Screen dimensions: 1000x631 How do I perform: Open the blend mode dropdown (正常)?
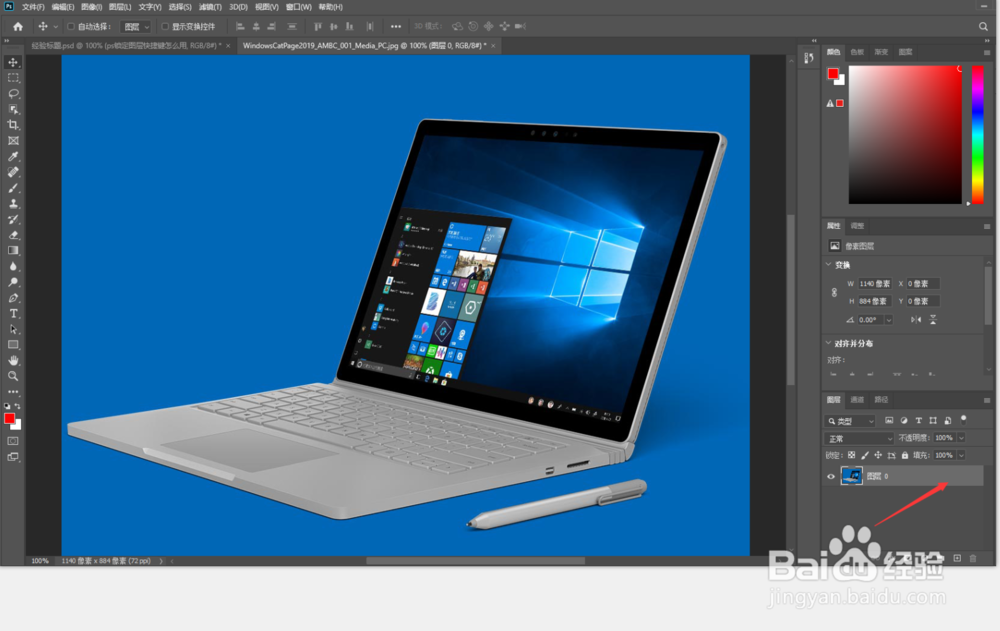(860, 438)
